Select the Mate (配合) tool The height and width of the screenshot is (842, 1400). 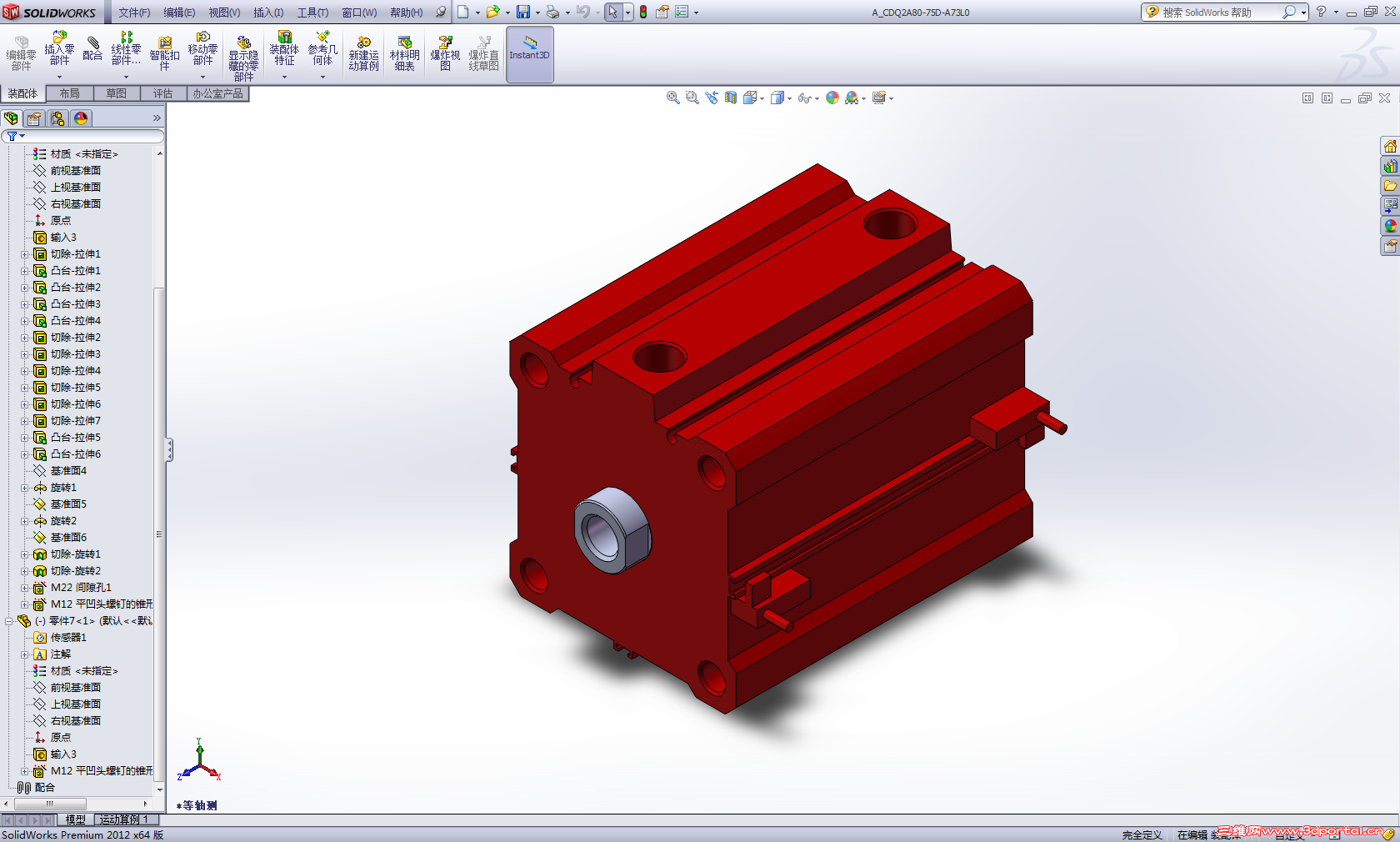pos(92,48)
